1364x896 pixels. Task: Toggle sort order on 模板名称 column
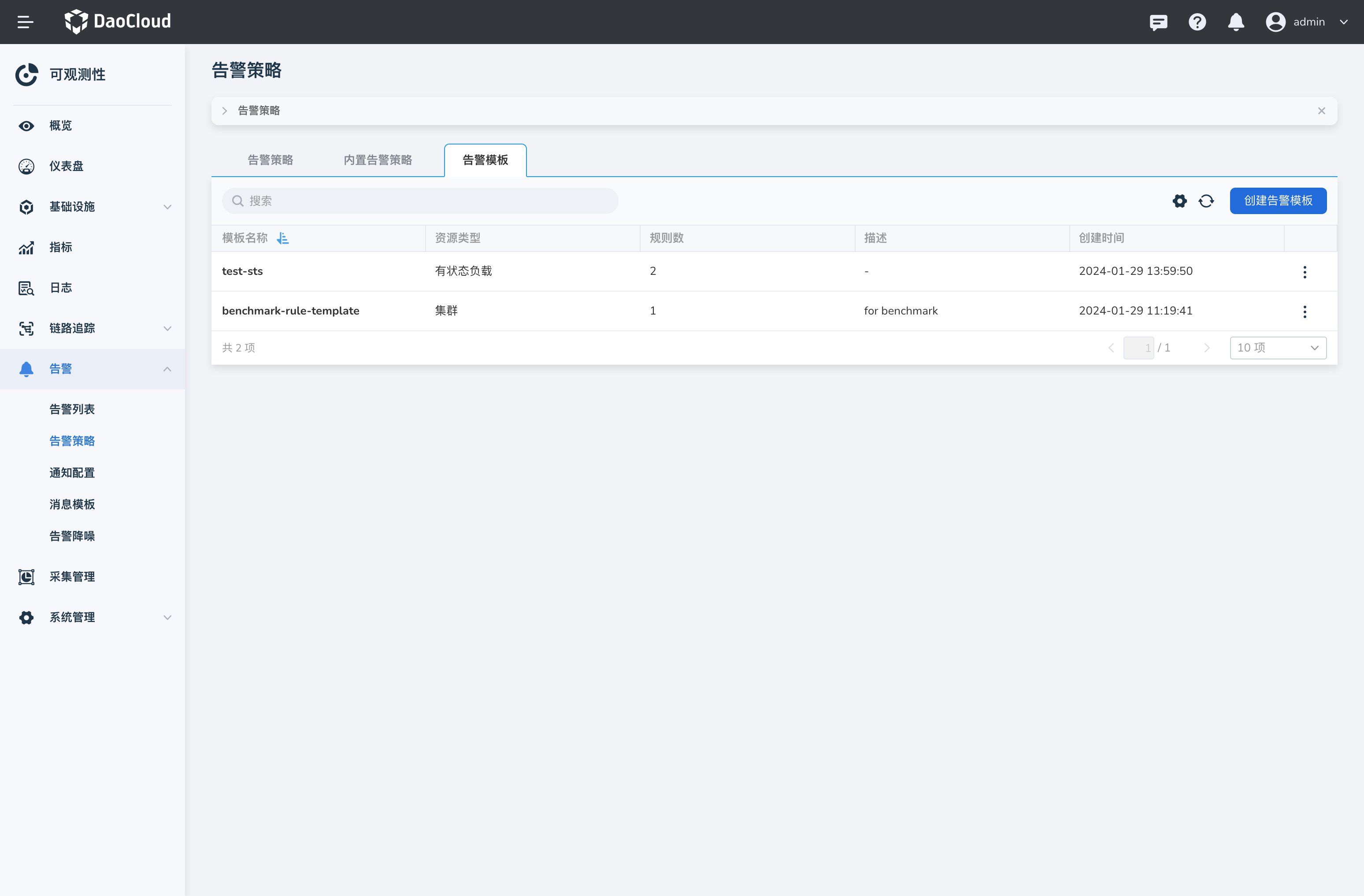282,238
